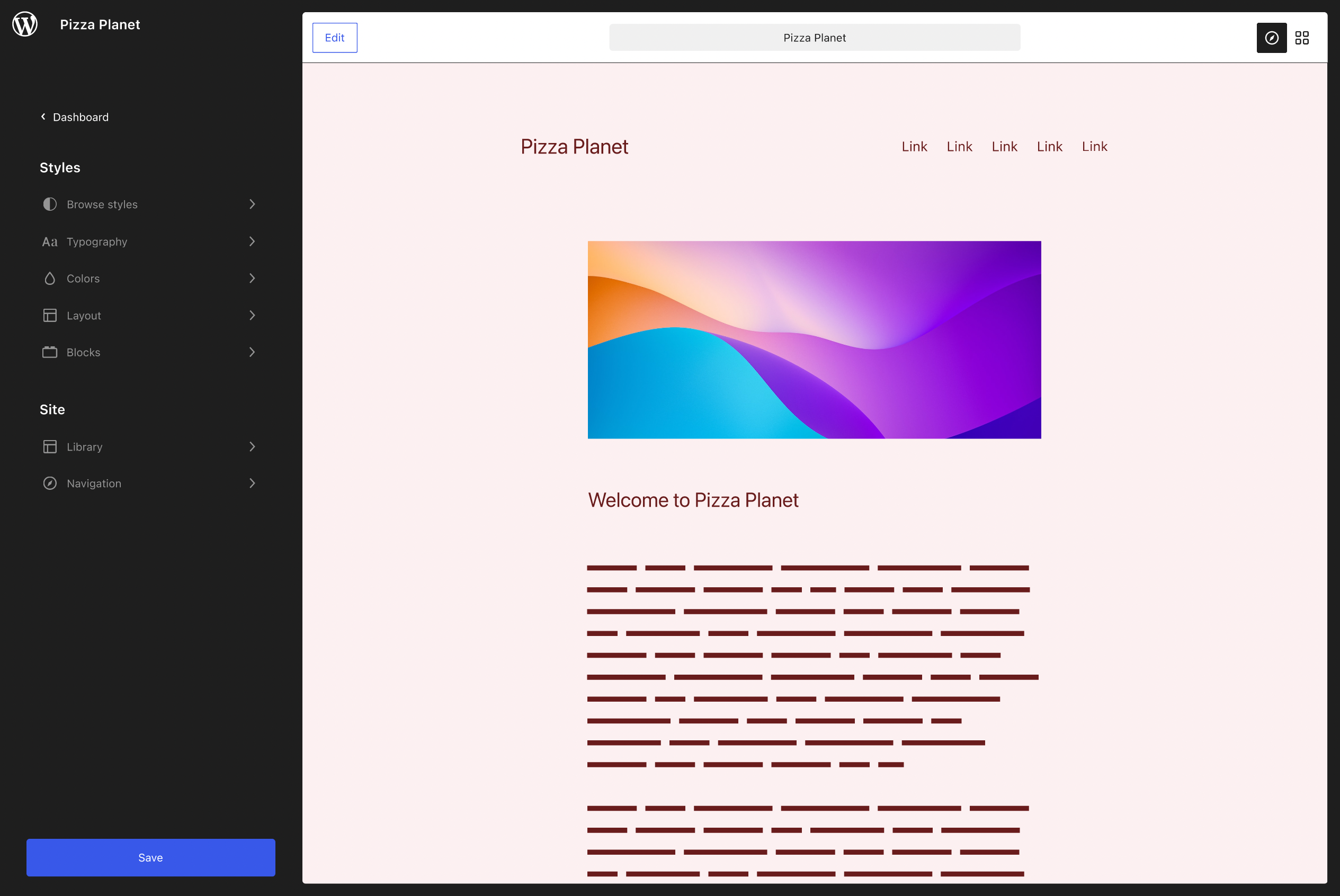This screenshot has width=1340, height=896.
Task: Save the site changes
Action: 150,857
